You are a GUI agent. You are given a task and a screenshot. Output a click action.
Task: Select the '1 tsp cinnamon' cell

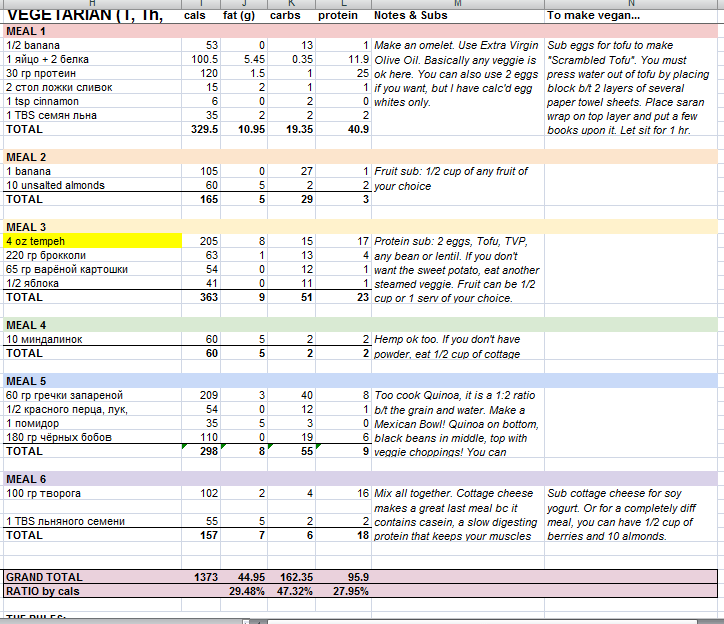pos(92,102)
